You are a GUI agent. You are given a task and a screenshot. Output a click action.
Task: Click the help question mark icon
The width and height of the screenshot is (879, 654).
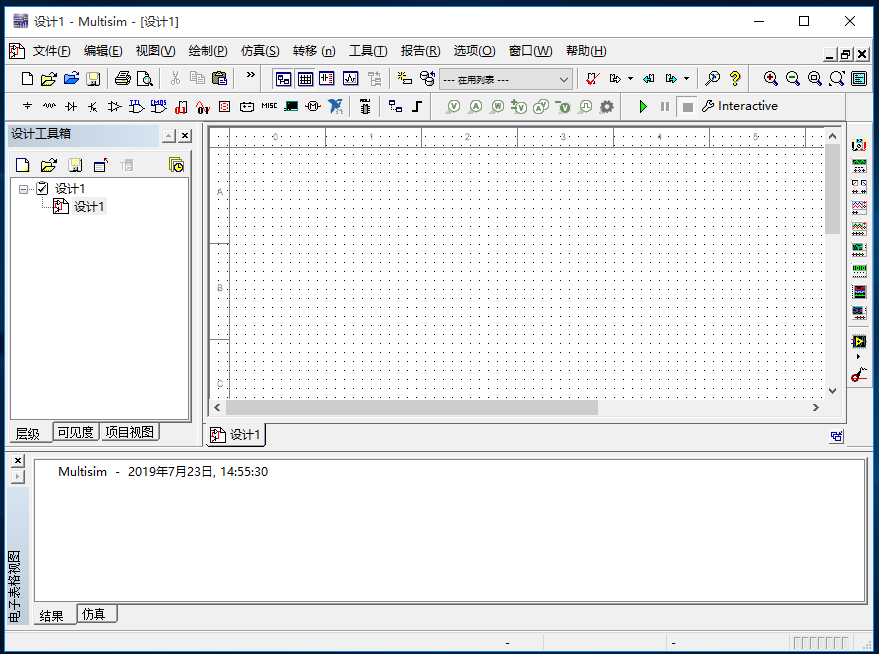click(x=735, y=78)
